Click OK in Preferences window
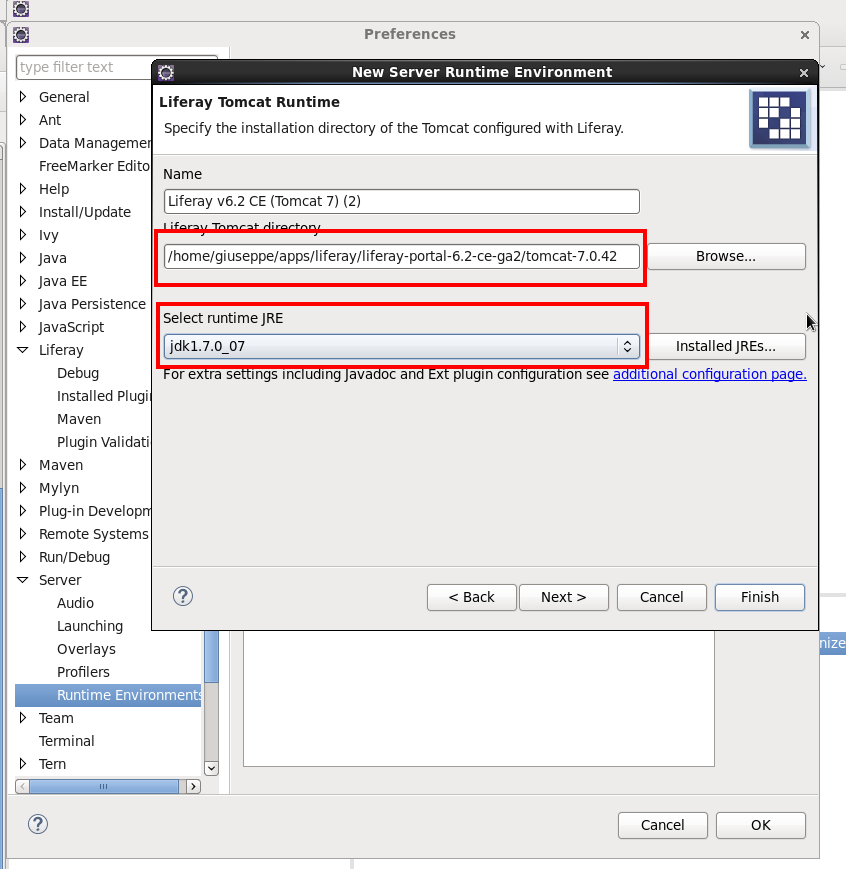The image size is (846, 869). tap(761, 825)
